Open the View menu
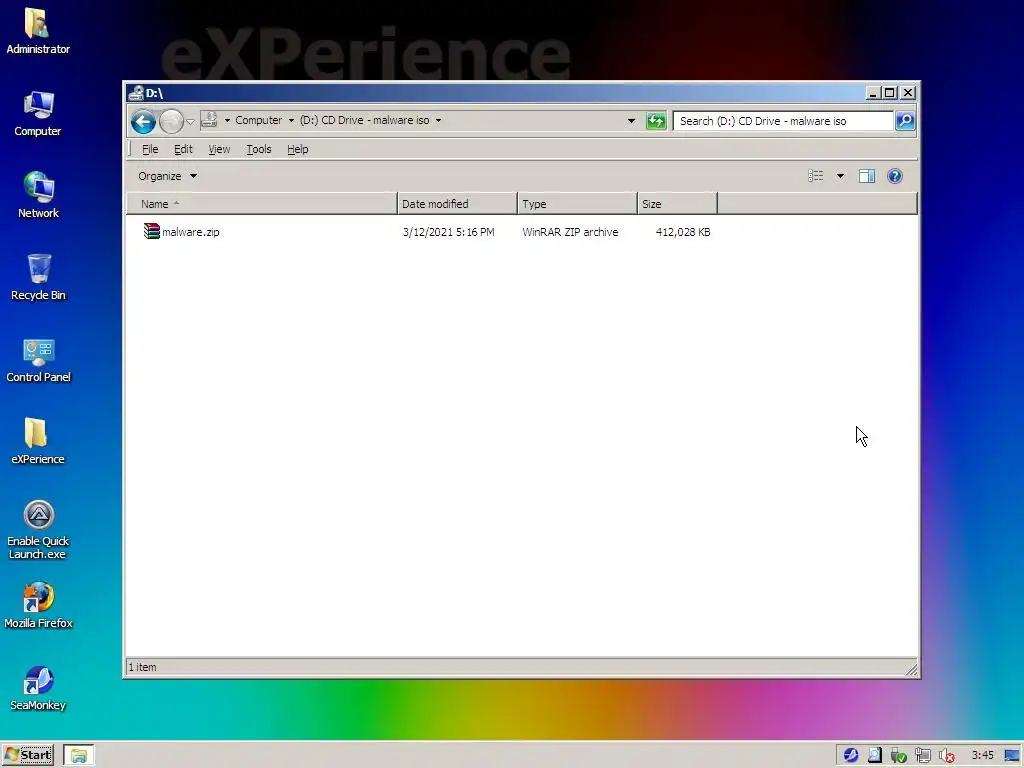Screen dimensions: 1024x768 219,149
